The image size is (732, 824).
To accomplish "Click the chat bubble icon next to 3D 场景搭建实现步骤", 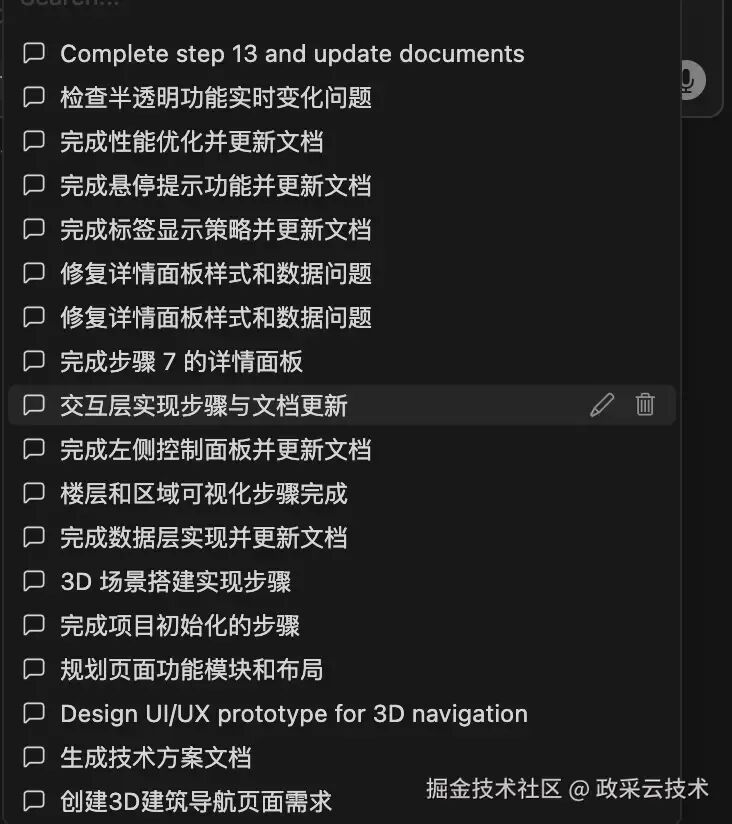I will tap(33, 582).
